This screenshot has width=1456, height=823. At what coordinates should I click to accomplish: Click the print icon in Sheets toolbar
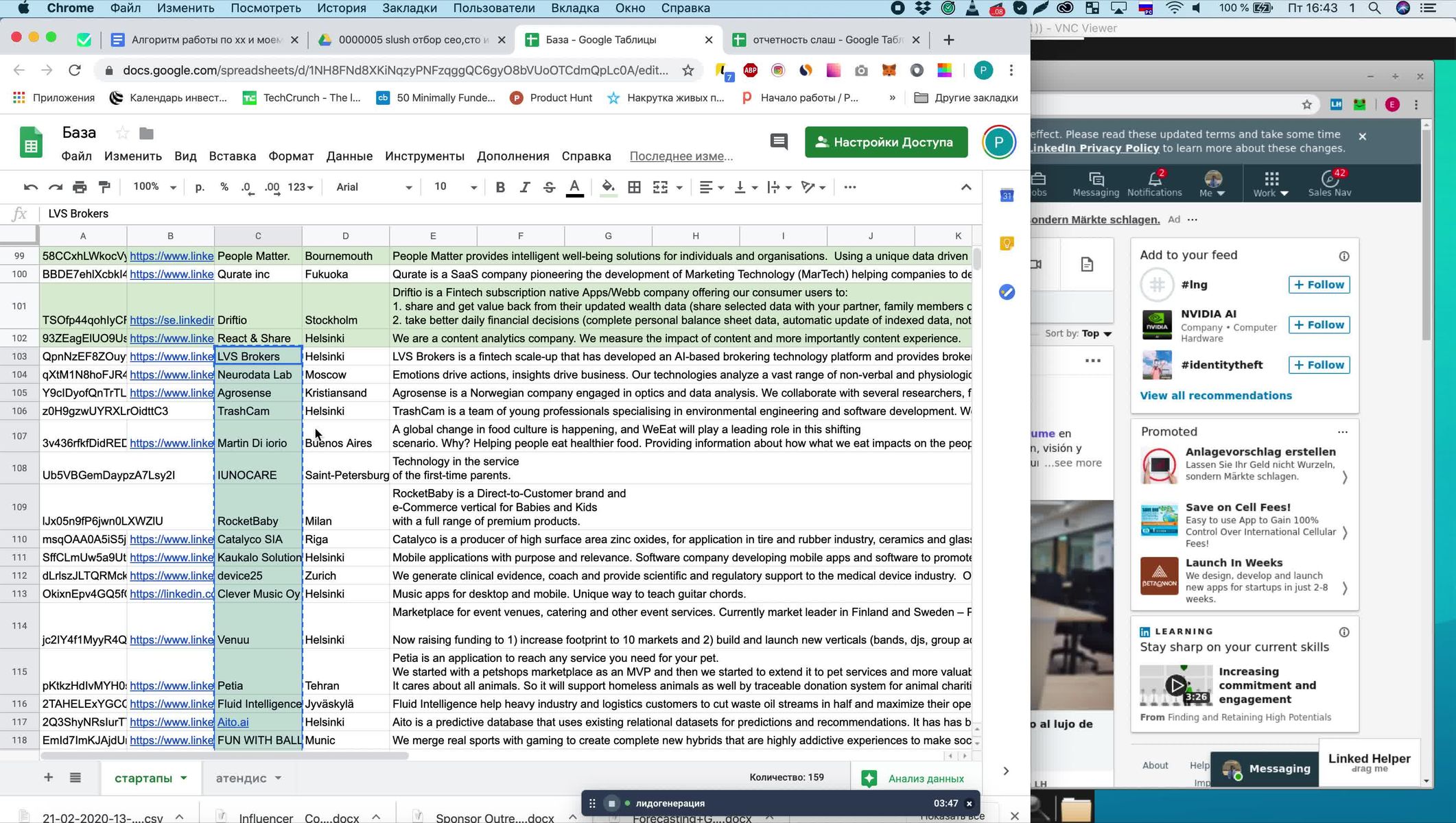80,187
